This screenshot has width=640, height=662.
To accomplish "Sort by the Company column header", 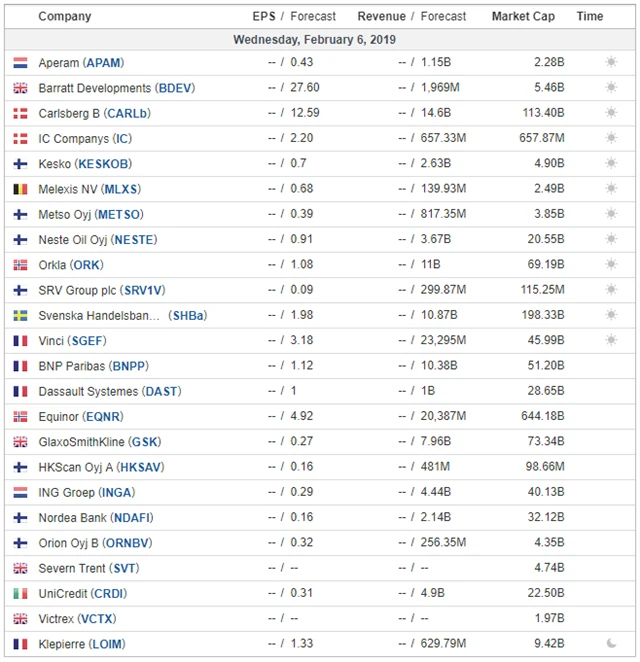I will pyautogui.click(x=64, y=16).
